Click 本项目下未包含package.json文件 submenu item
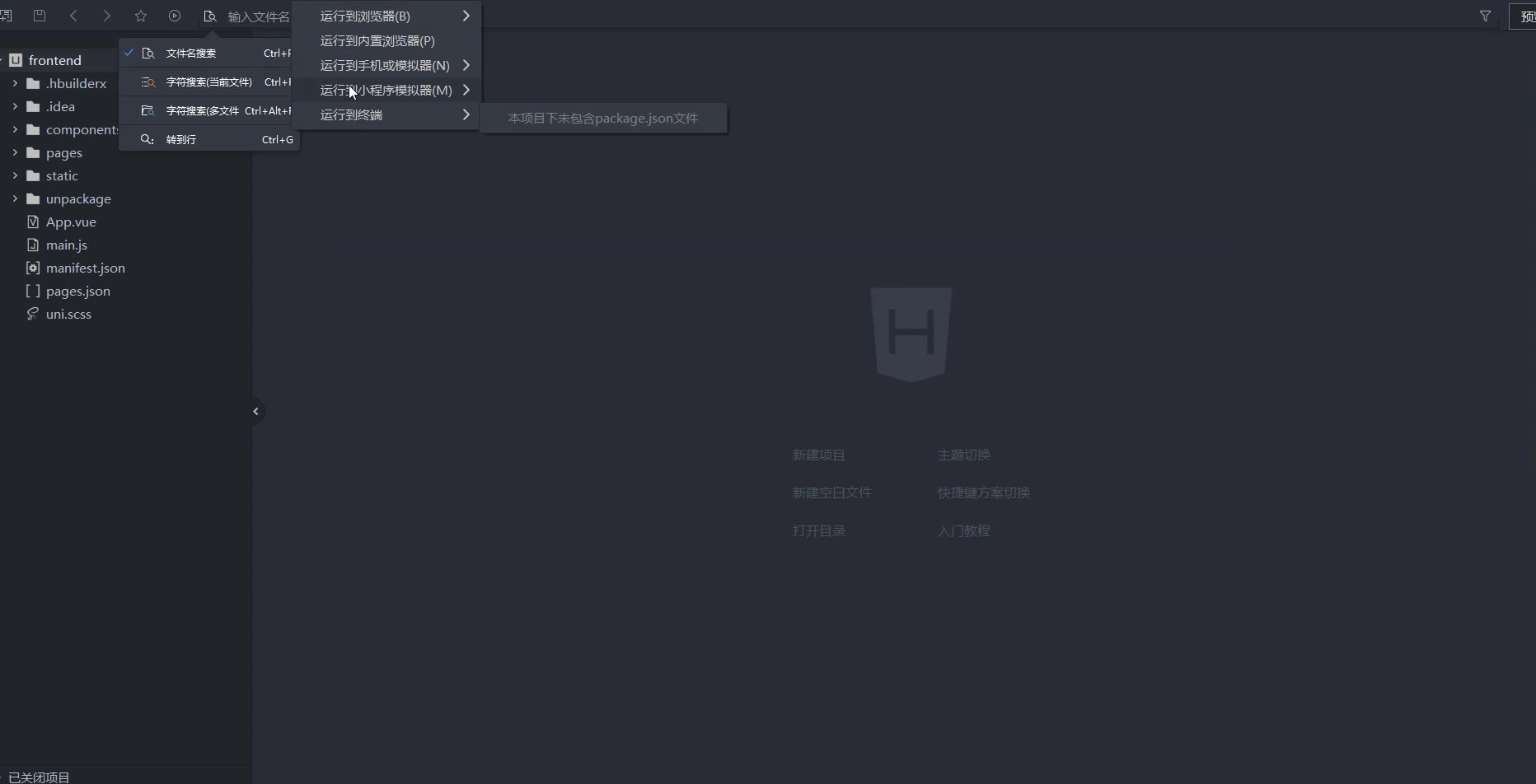 coord(603,118)
